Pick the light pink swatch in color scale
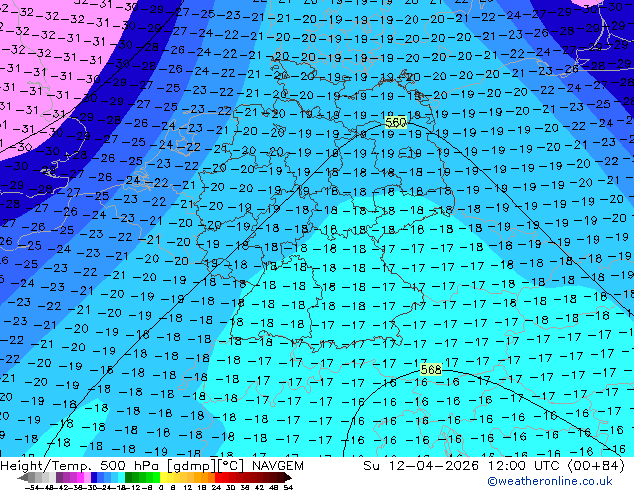634x490 pixels. tap(88, 477)
